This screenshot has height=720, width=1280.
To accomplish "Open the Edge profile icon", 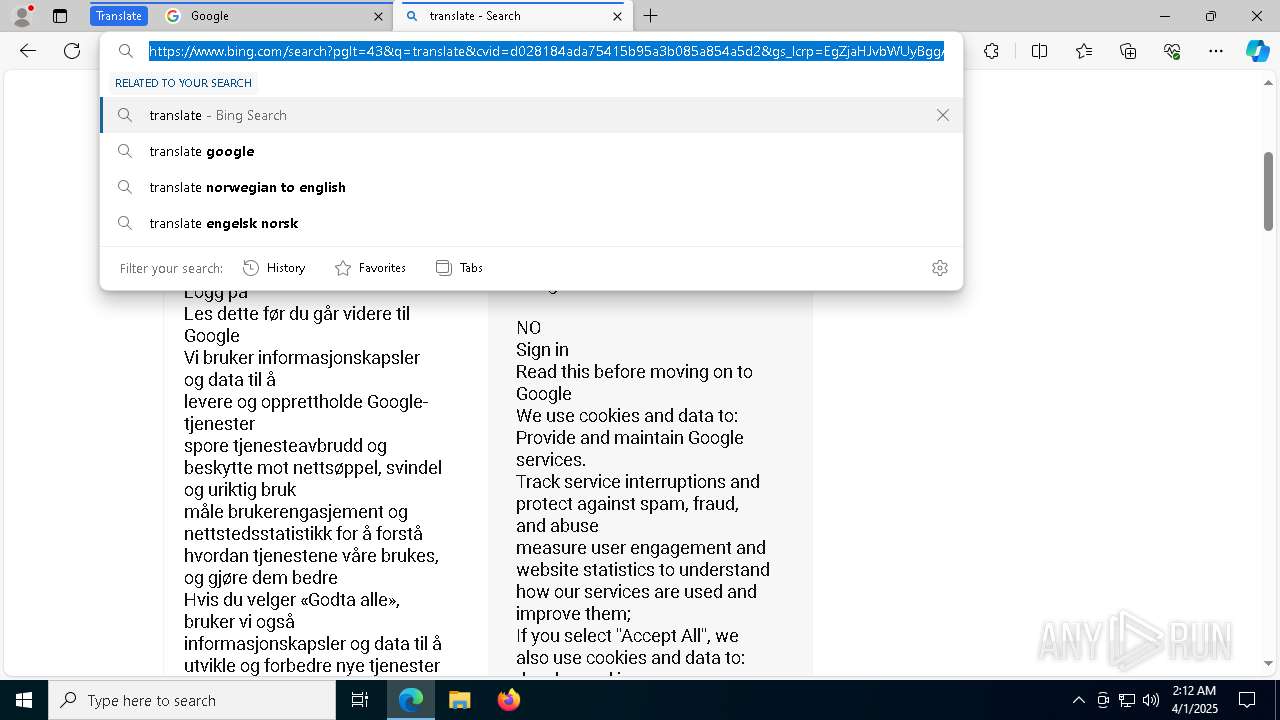I will [21, 16].
